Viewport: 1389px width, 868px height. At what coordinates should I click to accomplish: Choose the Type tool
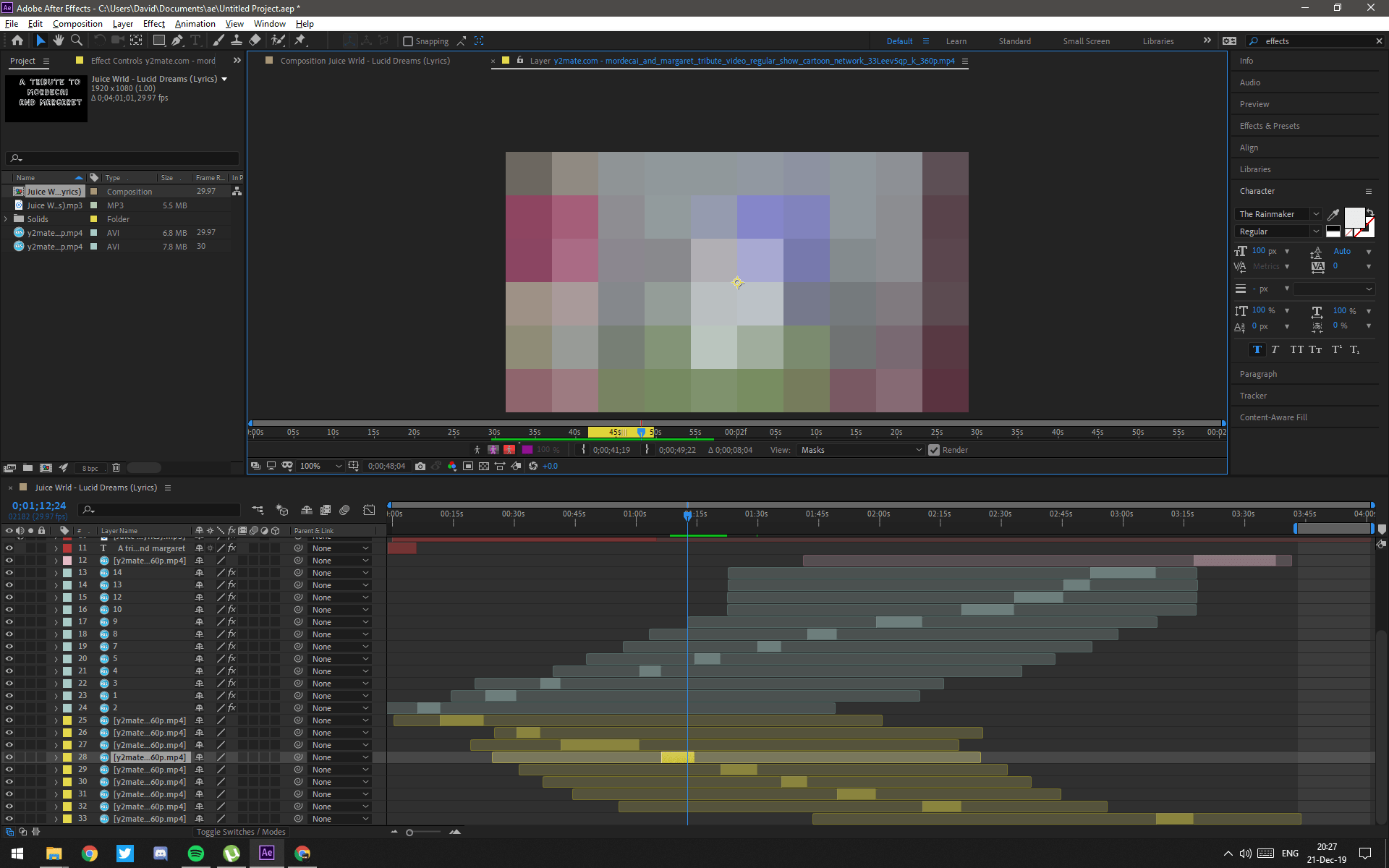click(196, 41)
